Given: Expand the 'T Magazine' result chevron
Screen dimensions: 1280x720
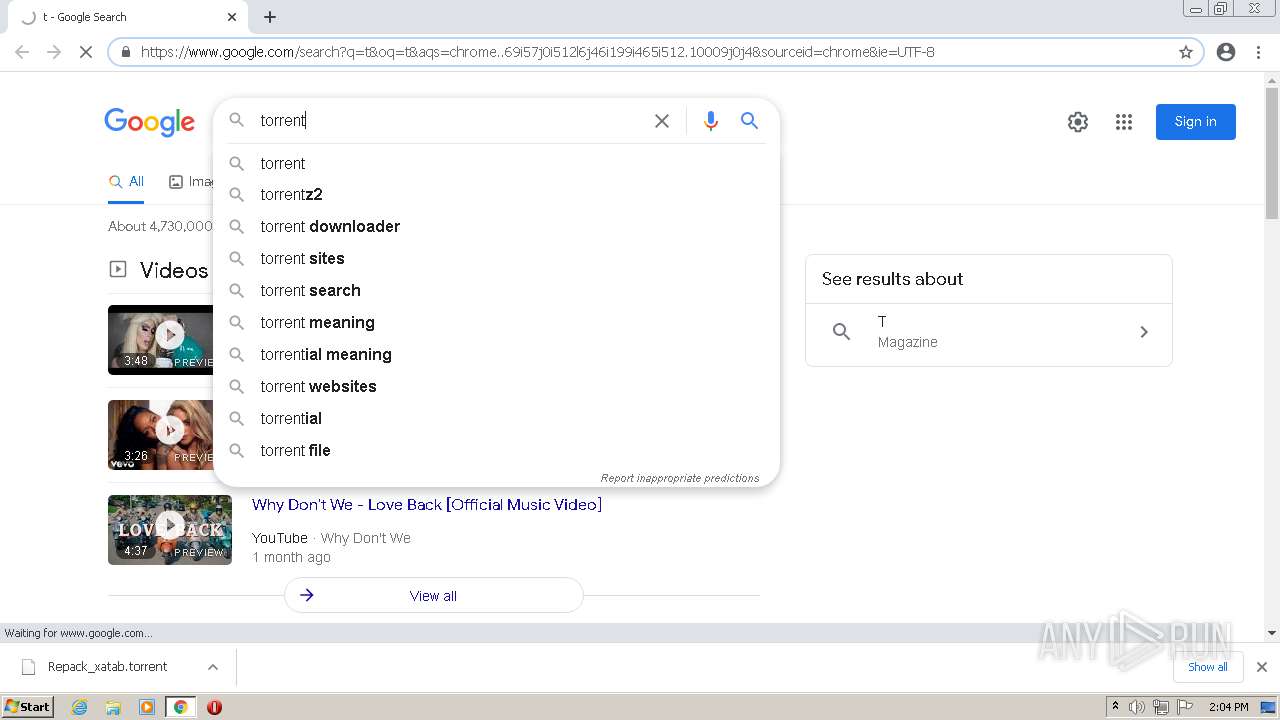Looking at the screenshot, I should tap(1144, 332).
